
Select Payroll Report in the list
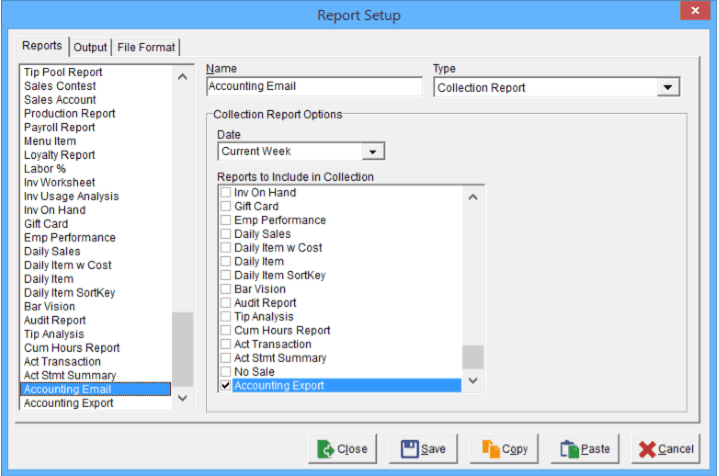point(60,128)
